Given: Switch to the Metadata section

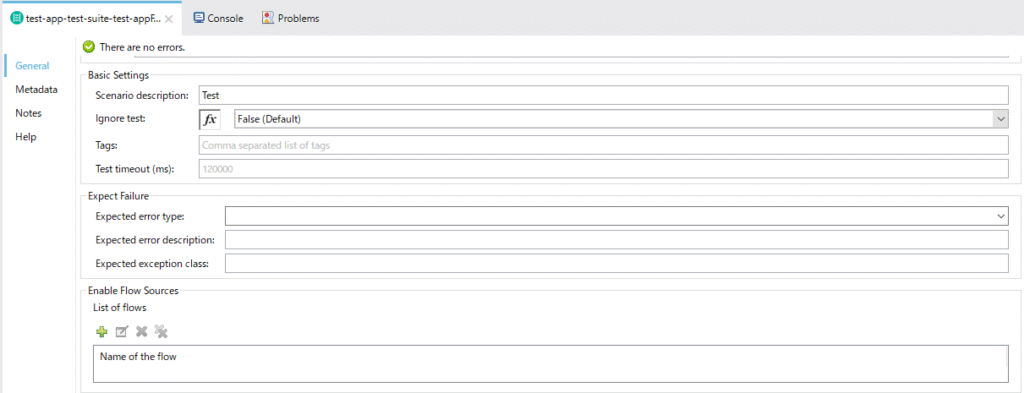Looking at the screenshot, I should tap(37, 89).
